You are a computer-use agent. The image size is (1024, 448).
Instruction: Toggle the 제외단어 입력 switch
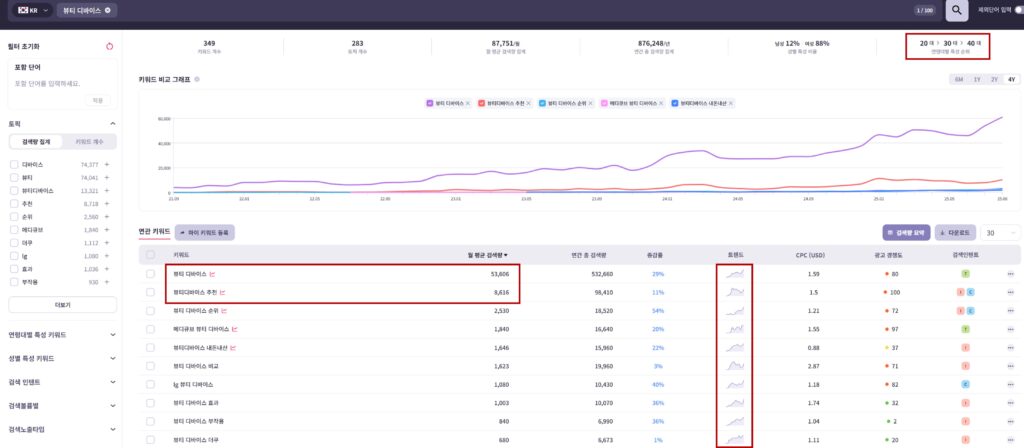(x=1019, y=9)
